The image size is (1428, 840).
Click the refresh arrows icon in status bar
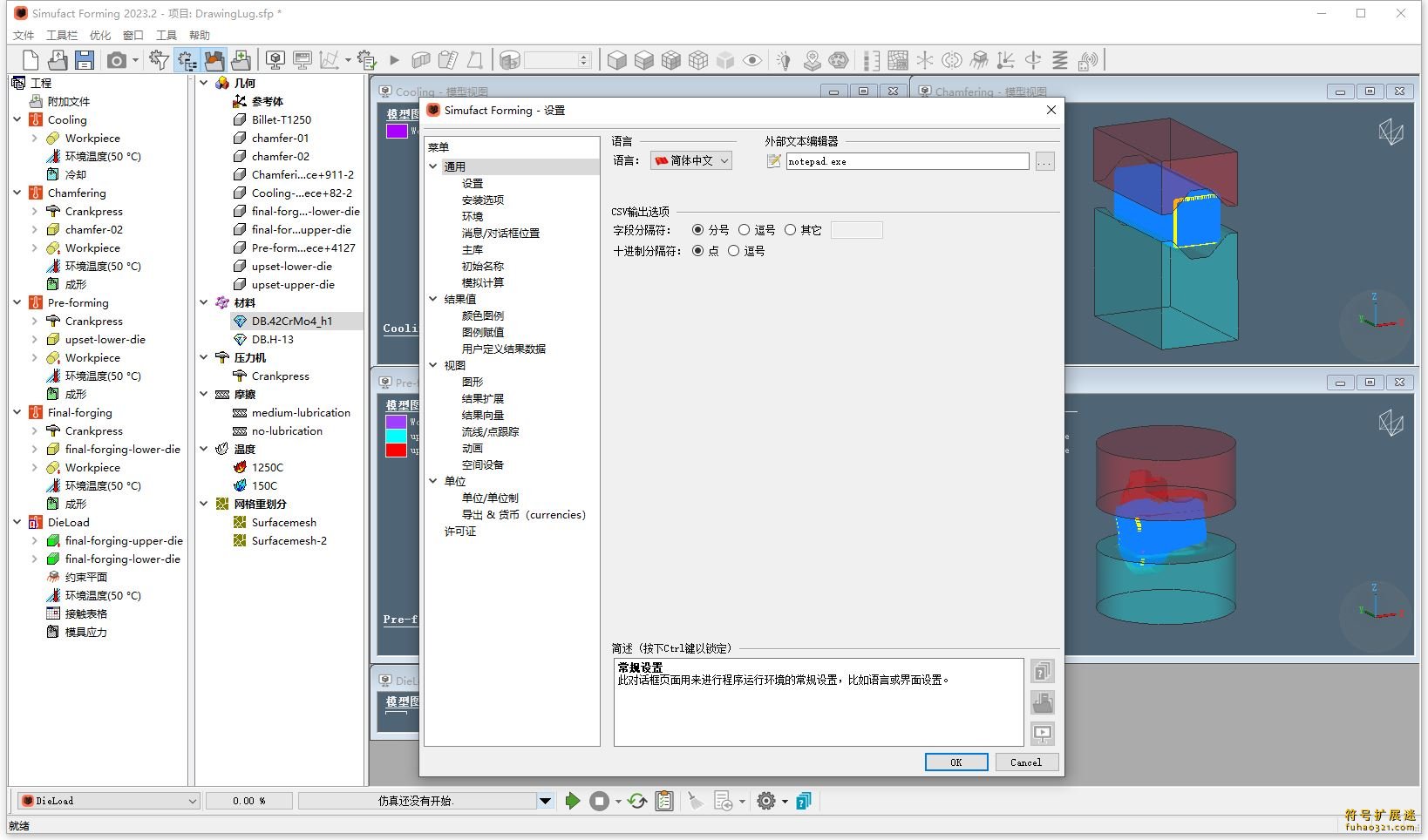pyautogui.click(x=637, y=801)
